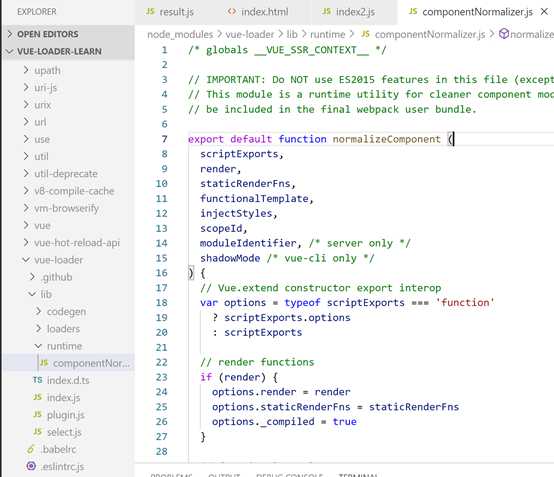Click the babel icon beside .babelrc
Screen dimensions: 554x477
click(31, 449)
